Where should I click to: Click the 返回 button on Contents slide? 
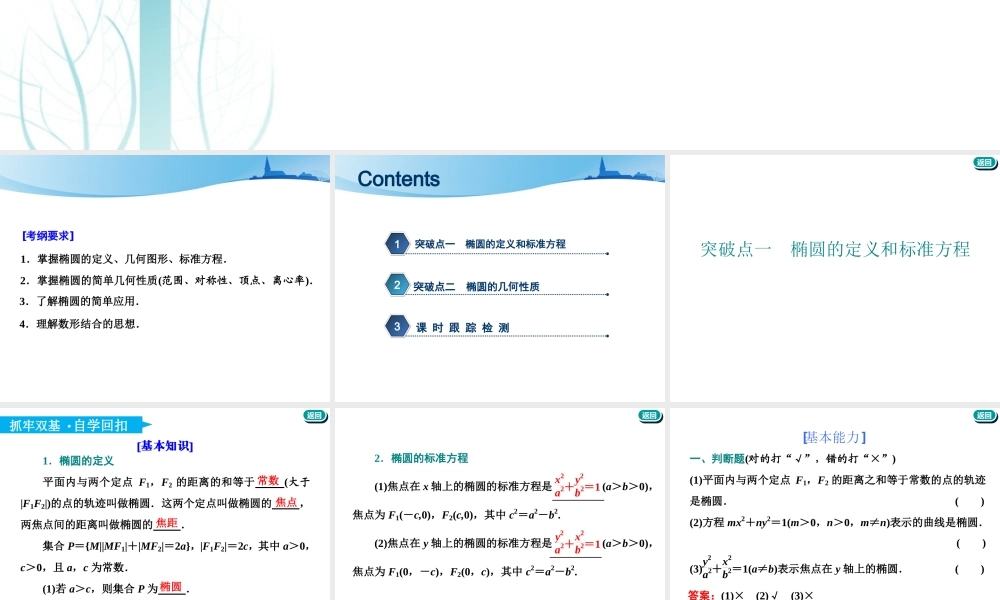point(649,163)
